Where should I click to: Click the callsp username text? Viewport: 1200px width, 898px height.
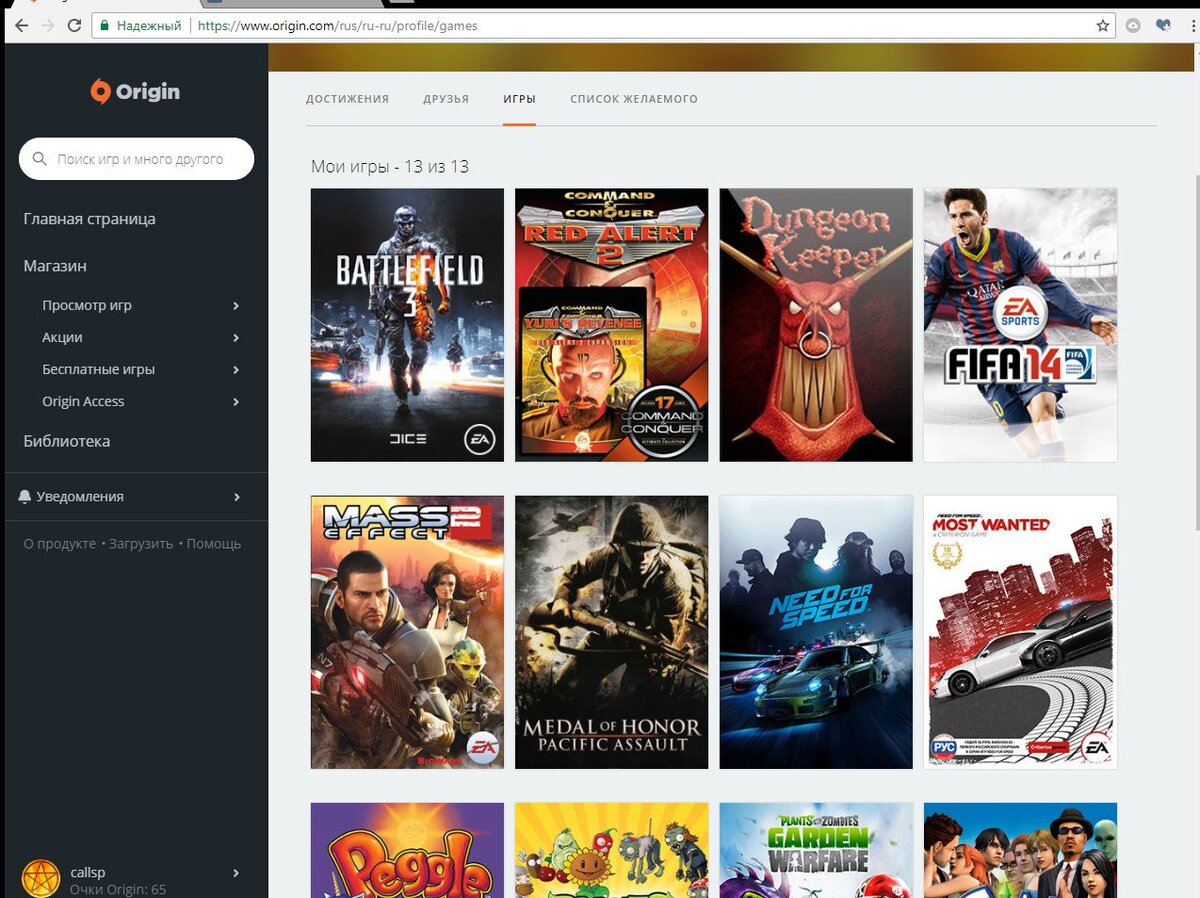pyautogui.click(x=88, y=873)
